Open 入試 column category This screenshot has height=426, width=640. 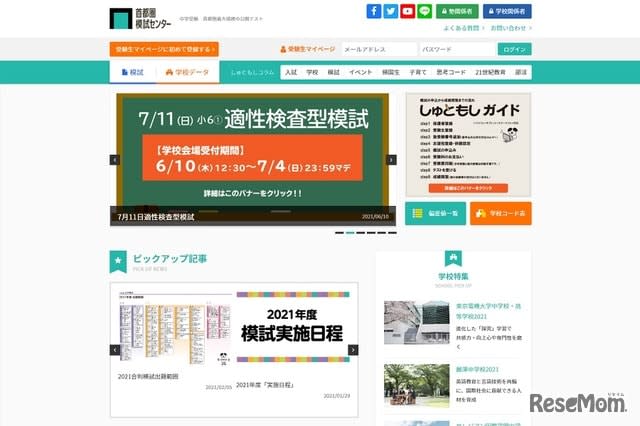click(291, 72)
